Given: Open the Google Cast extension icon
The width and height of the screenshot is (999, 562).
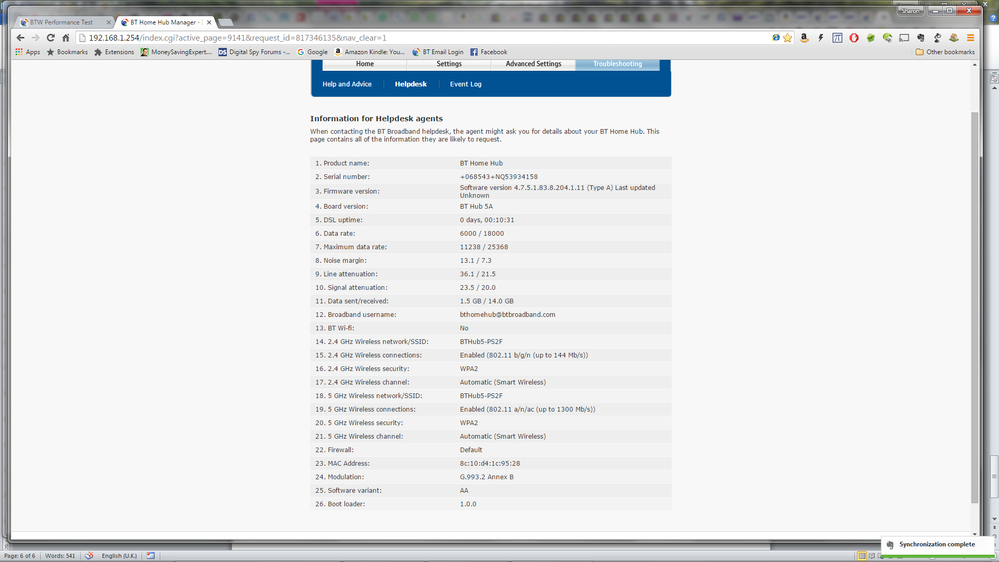Looking at the screenshot, I should (903, 38).
